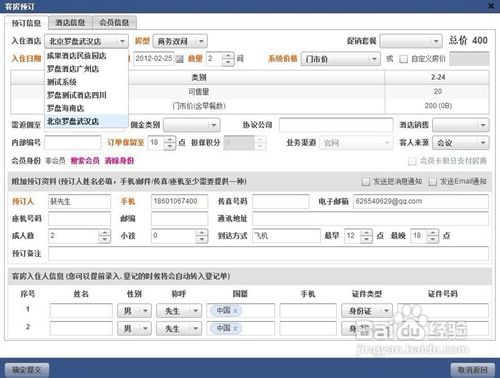Click the 预订人 name field
Viewport: 500px width, 378px height.
(x=79, y=201)
